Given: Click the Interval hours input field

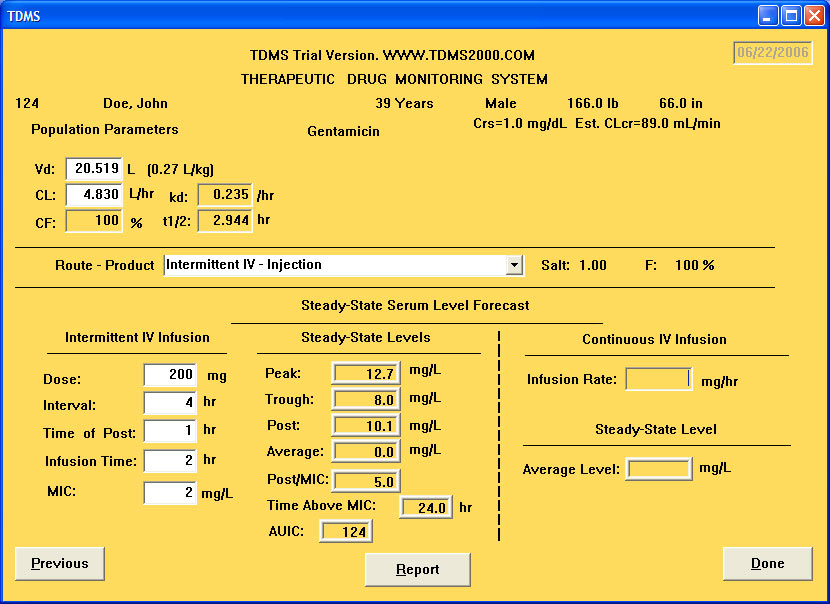Looking at the screenshot, I should coord(170,403).
